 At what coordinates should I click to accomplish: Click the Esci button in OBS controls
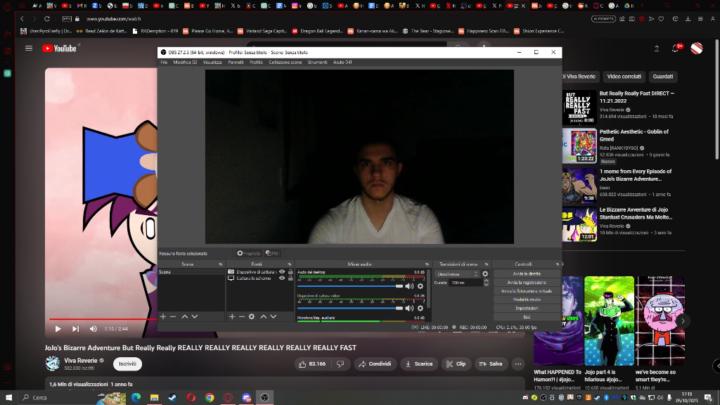click(527, 317)
